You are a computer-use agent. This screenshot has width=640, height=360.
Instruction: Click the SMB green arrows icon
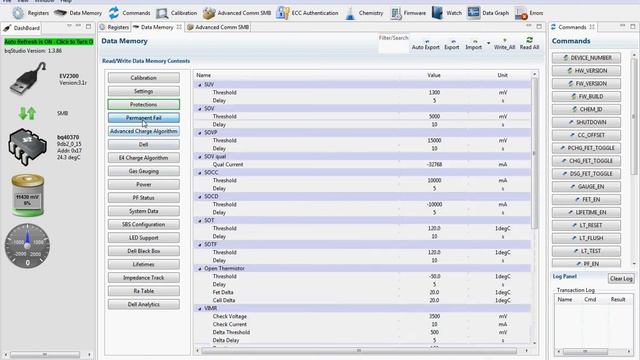click(x=27, y=113)
